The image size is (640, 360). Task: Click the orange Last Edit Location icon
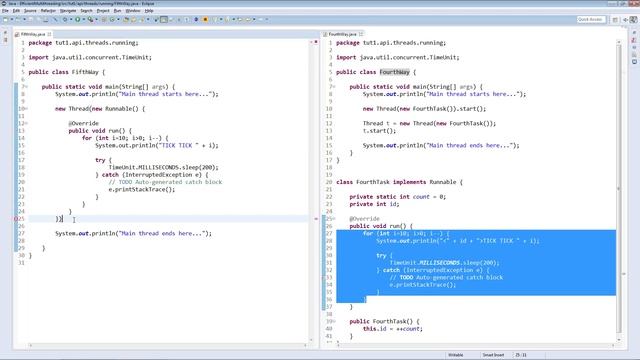[x=205, y=19]
